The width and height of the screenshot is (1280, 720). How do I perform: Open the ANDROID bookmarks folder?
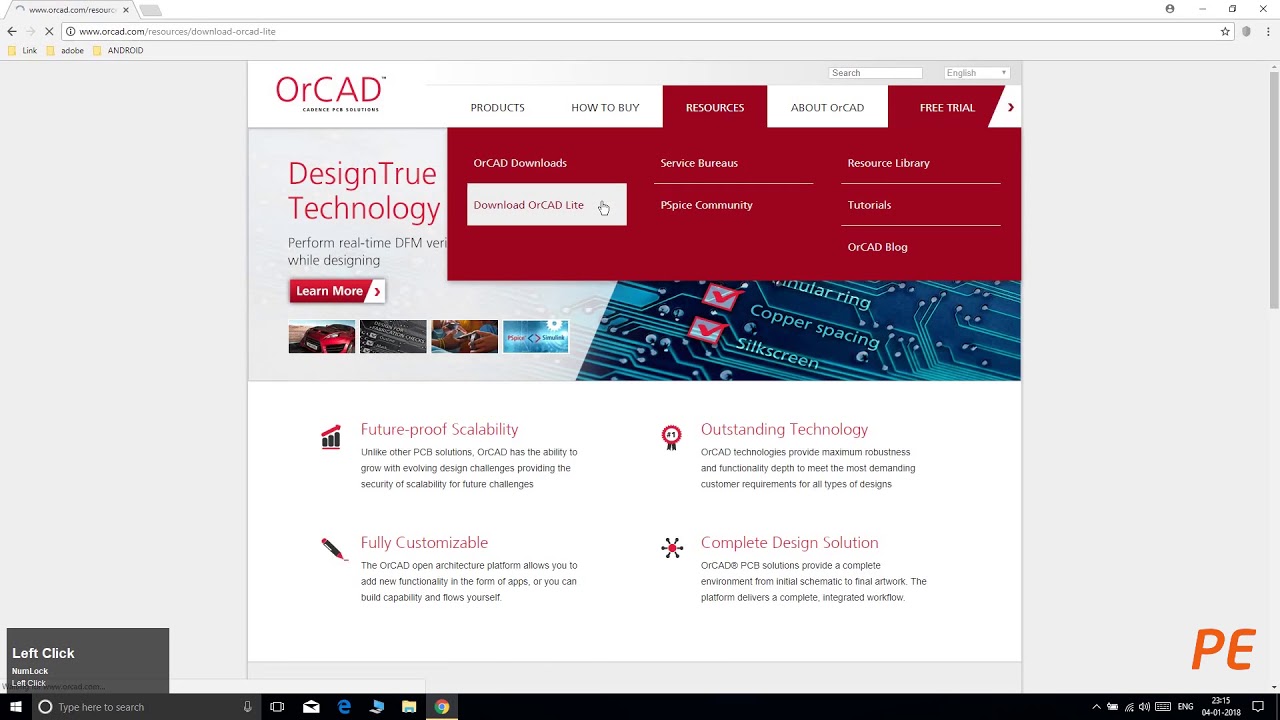click(118, 50)
